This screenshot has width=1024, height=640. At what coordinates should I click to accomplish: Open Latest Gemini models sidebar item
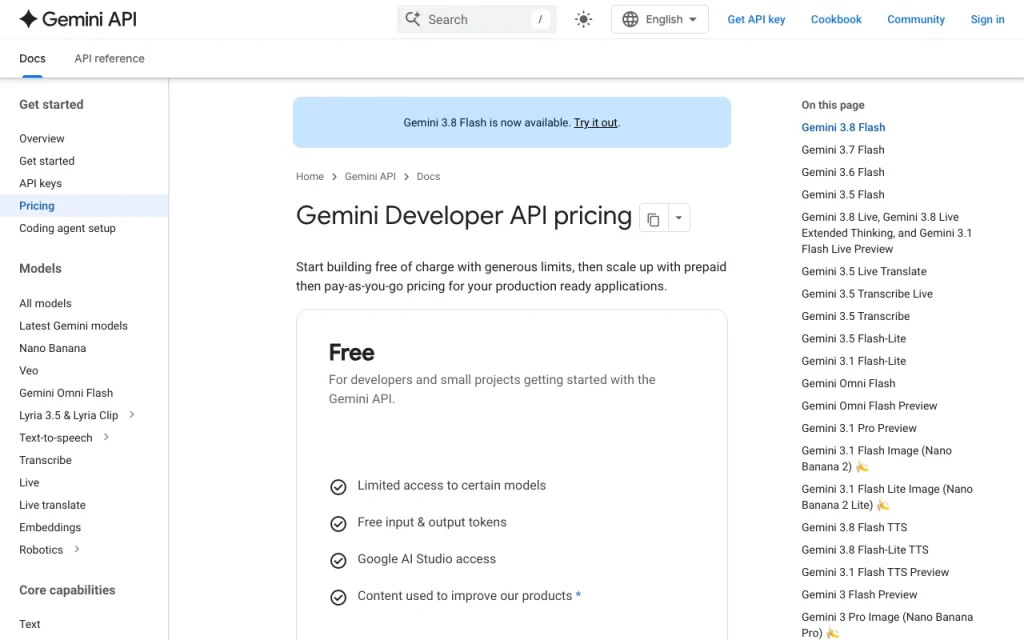click(x=73, y=325)
